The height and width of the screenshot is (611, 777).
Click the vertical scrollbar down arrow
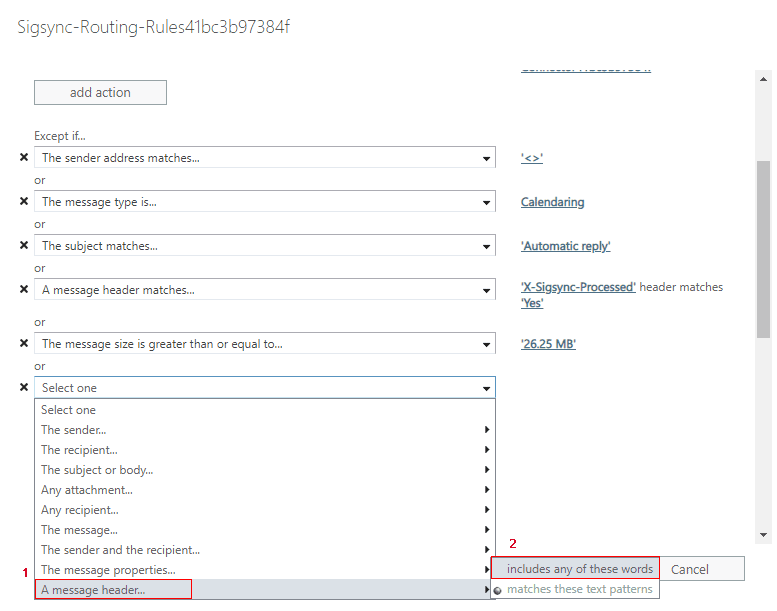(764, 535)
